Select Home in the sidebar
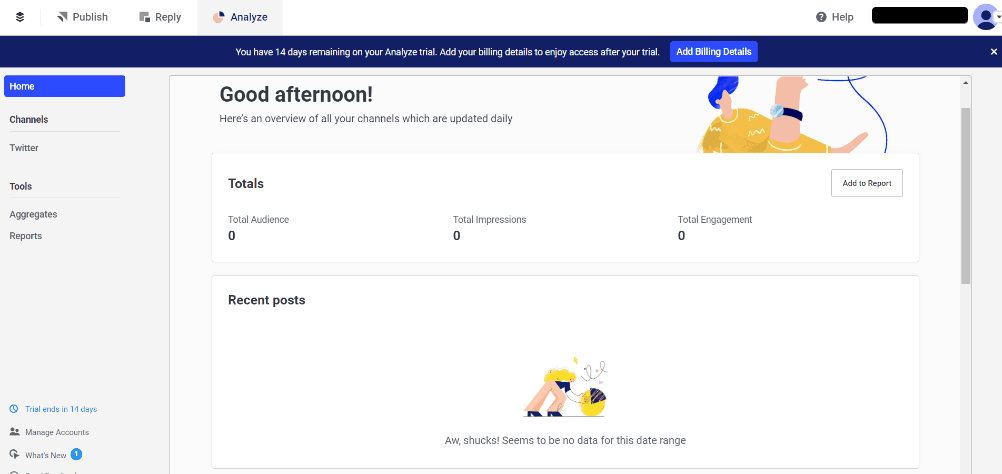 65,86
